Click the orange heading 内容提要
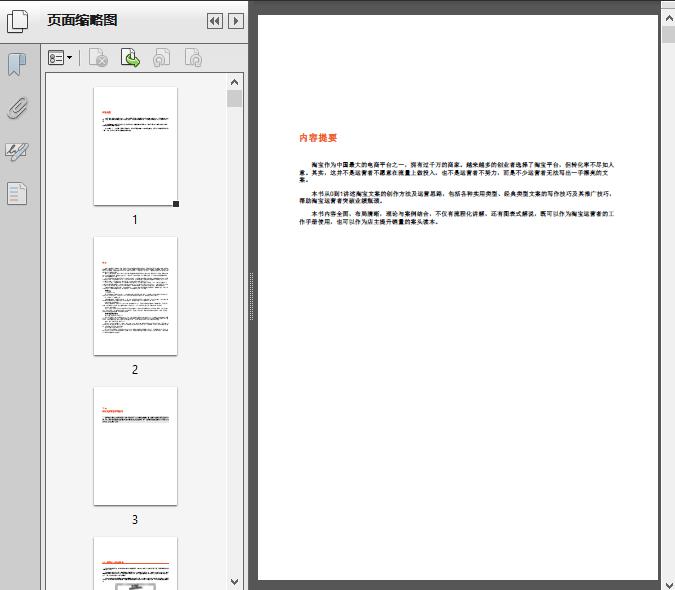Viewport: 675px width, 590px height. [318, 138]
